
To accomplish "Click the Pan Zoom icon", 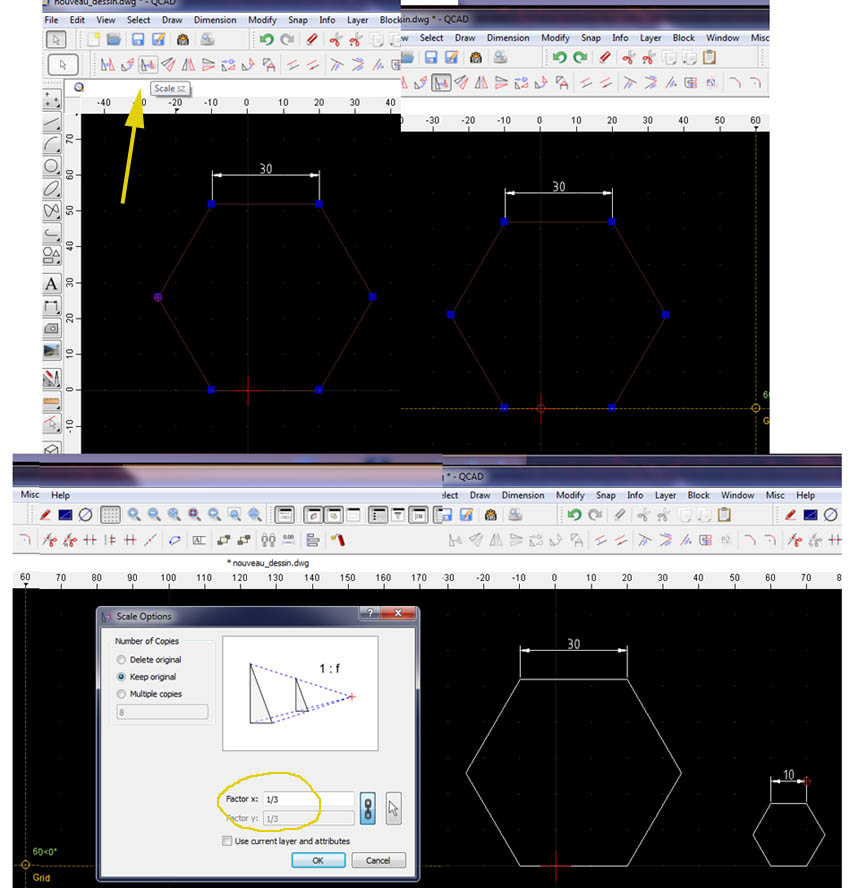I will pyautogui.click(x=255, y=514).
